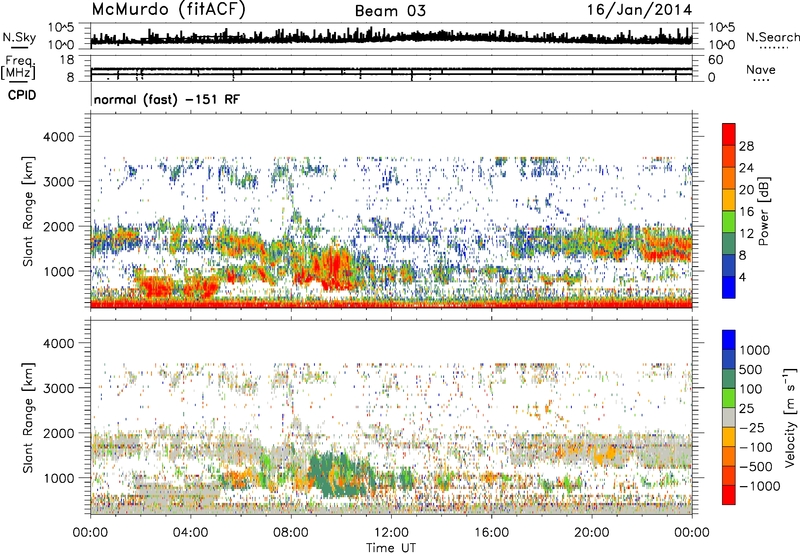This screenshot has height=554, width=800.
Task: Click red -1000 segment of velocity colorbar
Action: 729,495
